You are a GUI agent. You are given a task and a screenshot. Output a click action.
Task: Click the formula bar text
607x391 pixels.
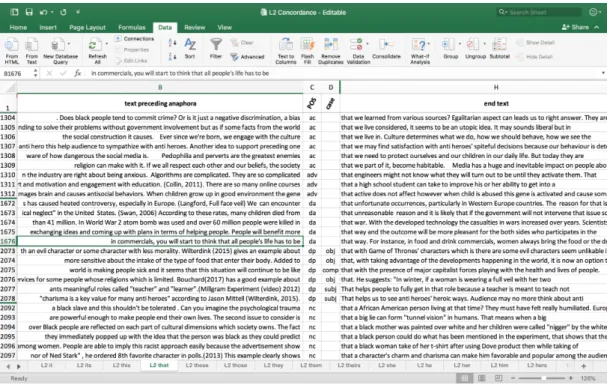[x=180, y=73]
